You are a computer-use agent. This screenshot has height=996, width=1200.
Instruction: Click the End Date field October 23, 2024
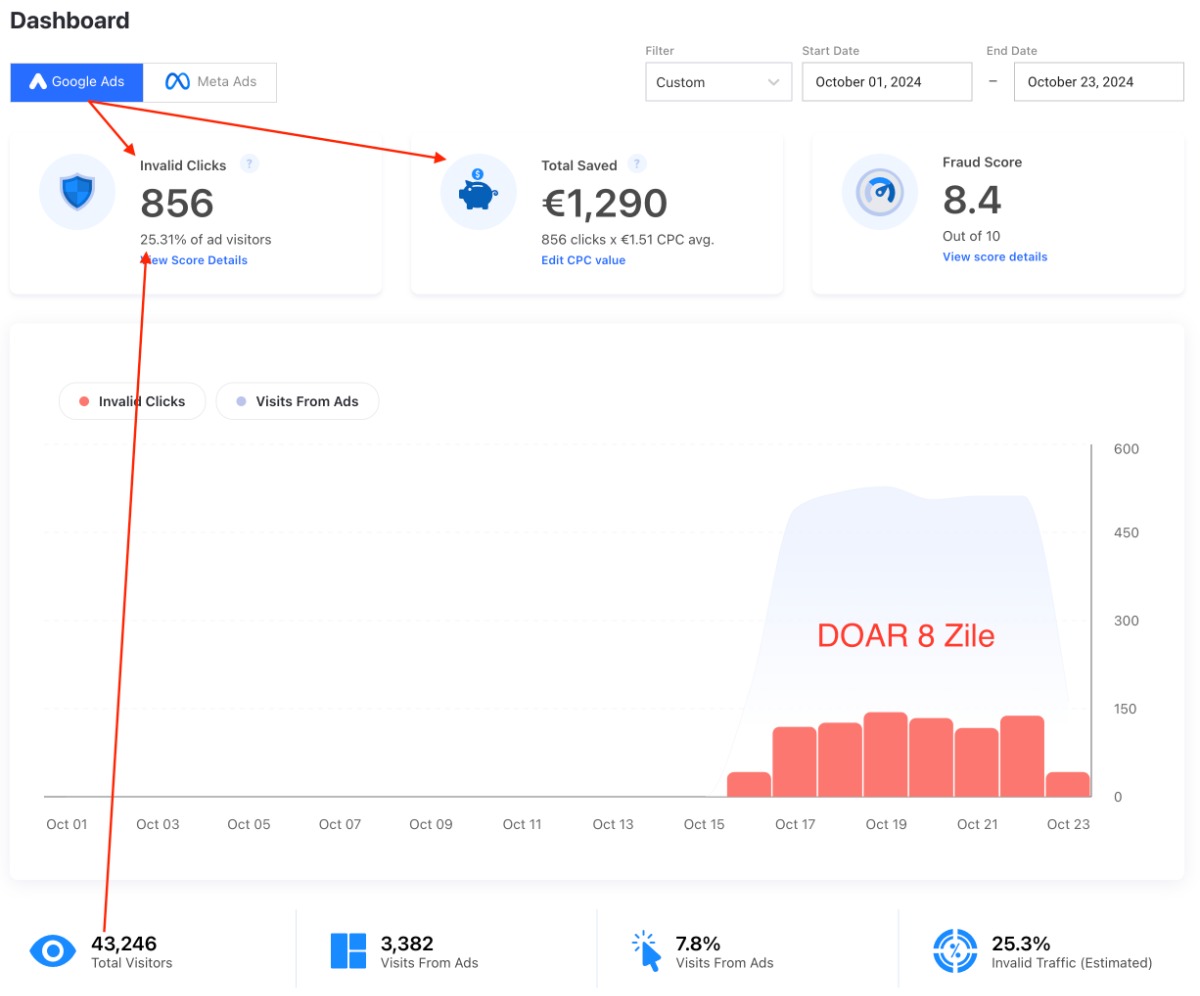1099,82
